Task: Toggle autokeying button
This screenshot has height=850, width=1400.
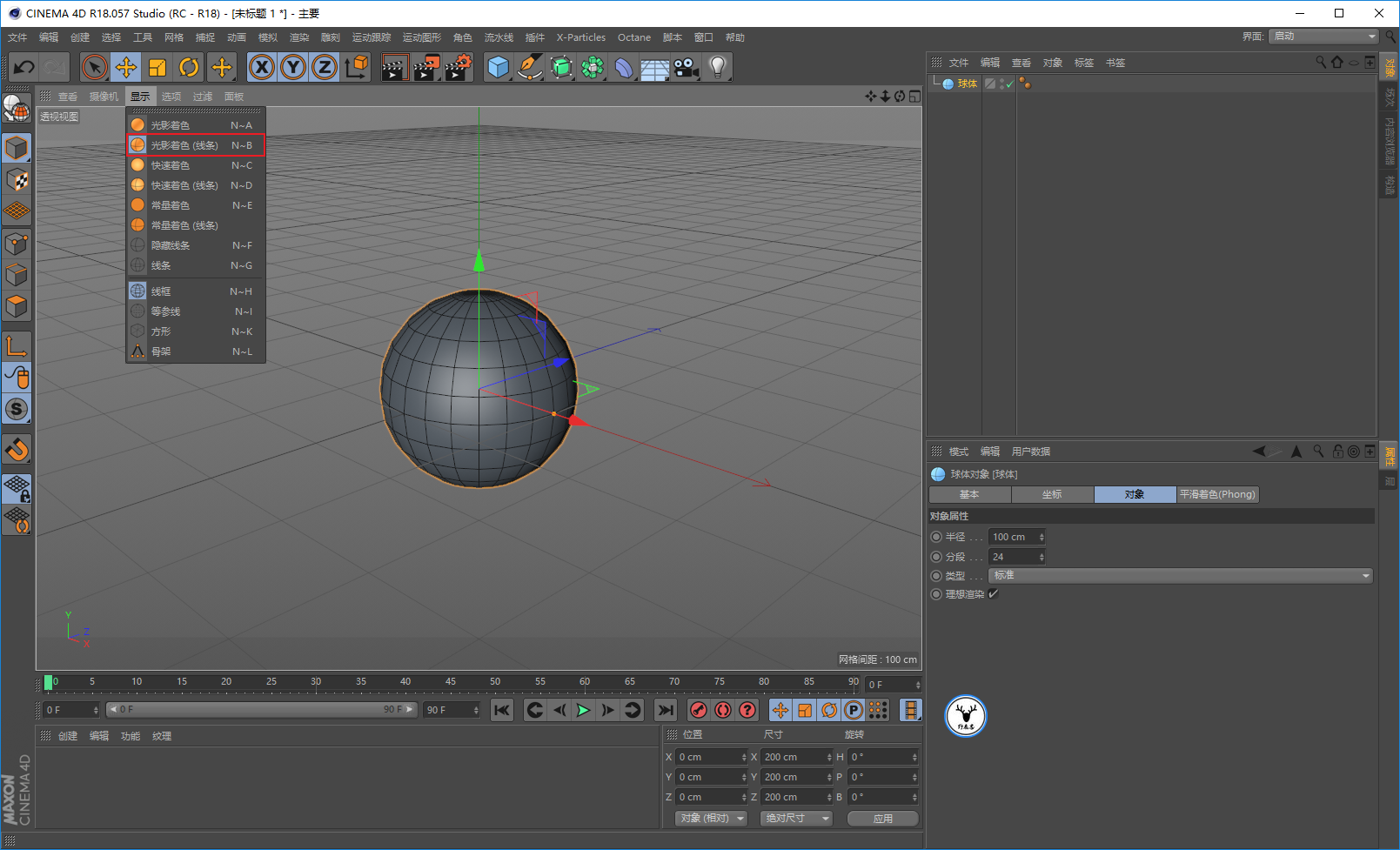Action: pos(722,711)
